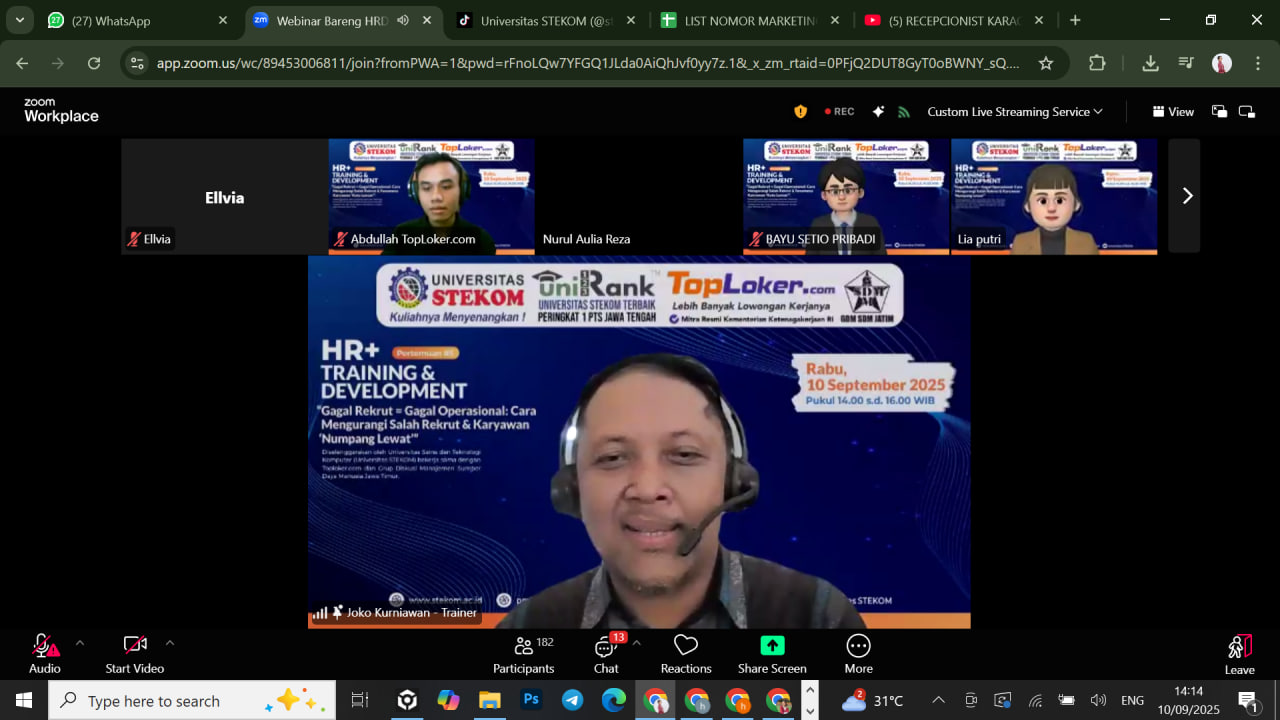The image size is (1280, 720).
Task: Open the View layout menu
Action: point(1173,112)
